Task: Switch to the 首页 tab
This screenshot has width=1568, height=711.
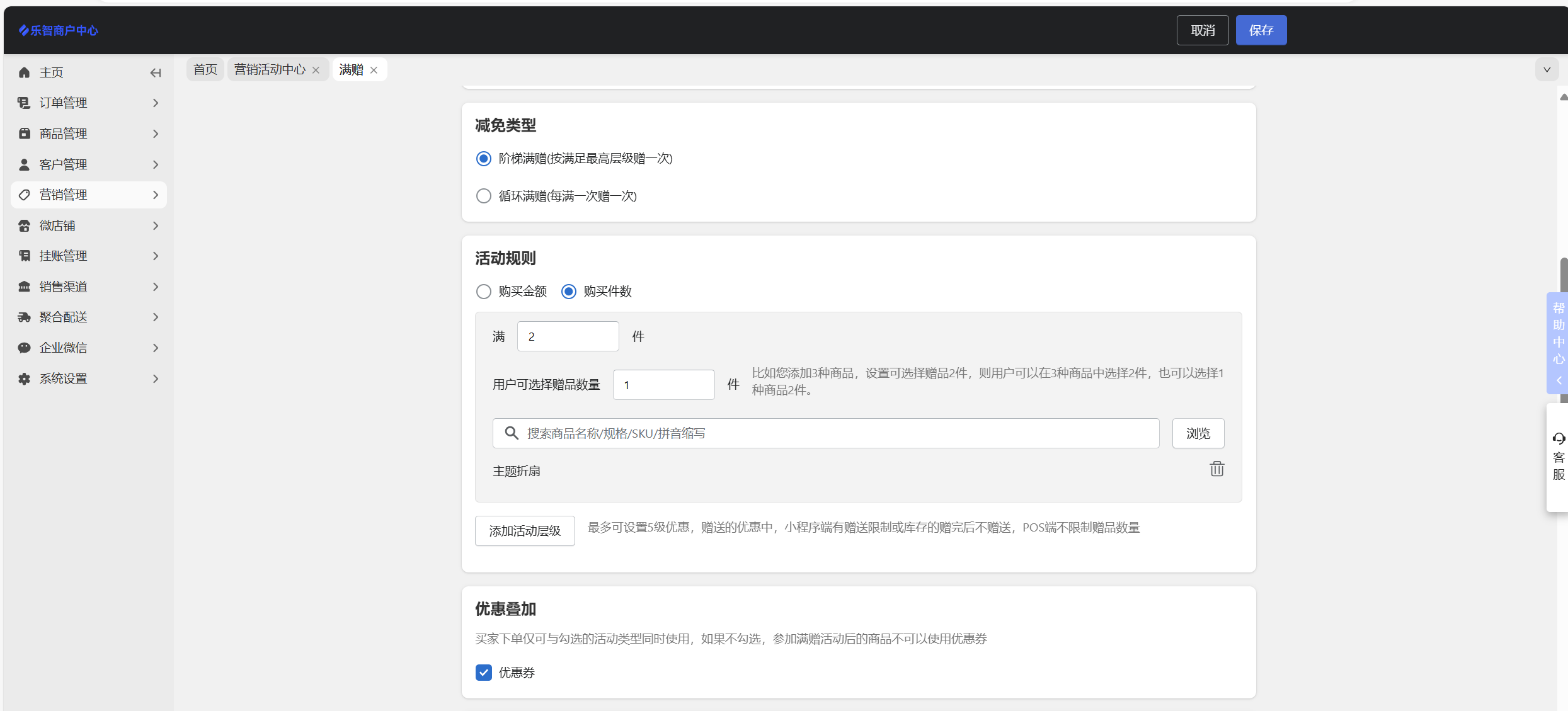Action: (205, 69)
